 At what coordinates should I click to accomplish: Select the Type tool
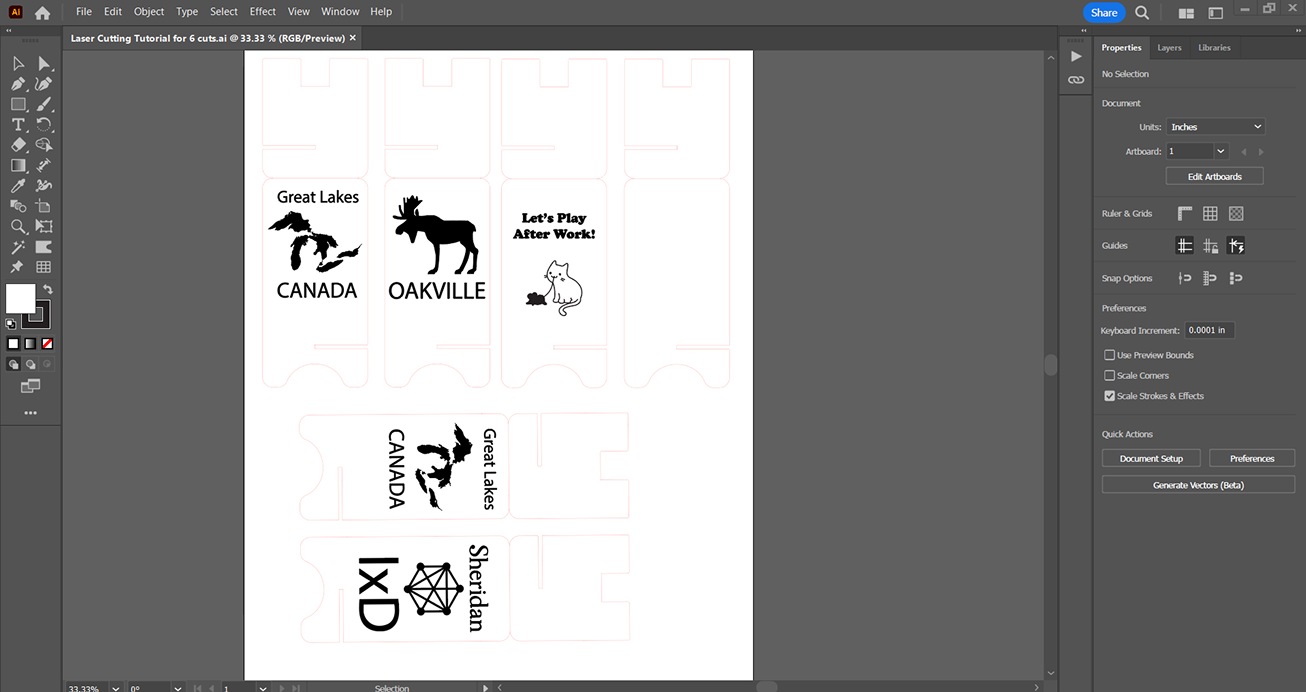click(x=18, y=125)
